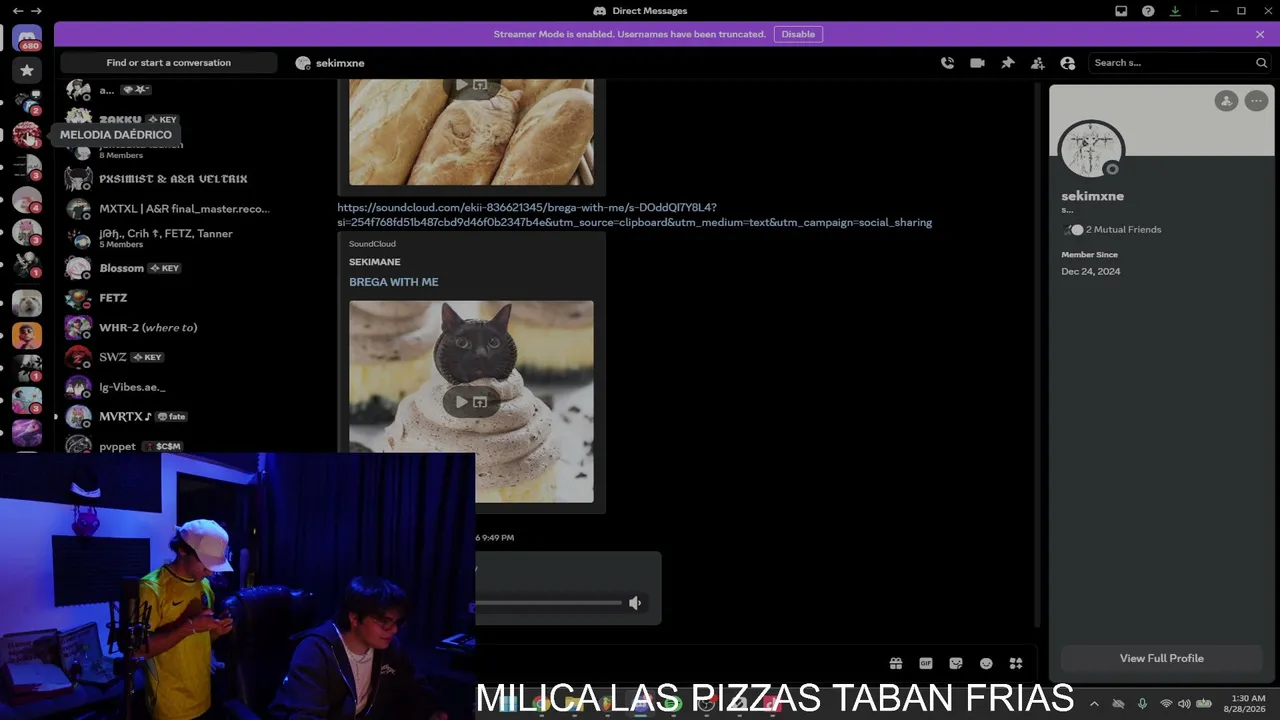Open the orange background avatar server
This screenshot has height=720, width=1280.
pyautogui.click(x=27, y=335)
